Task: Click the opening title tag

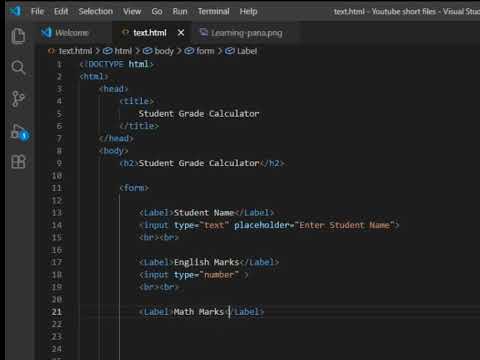Action: pyautogui.click(x=136, y=101)
